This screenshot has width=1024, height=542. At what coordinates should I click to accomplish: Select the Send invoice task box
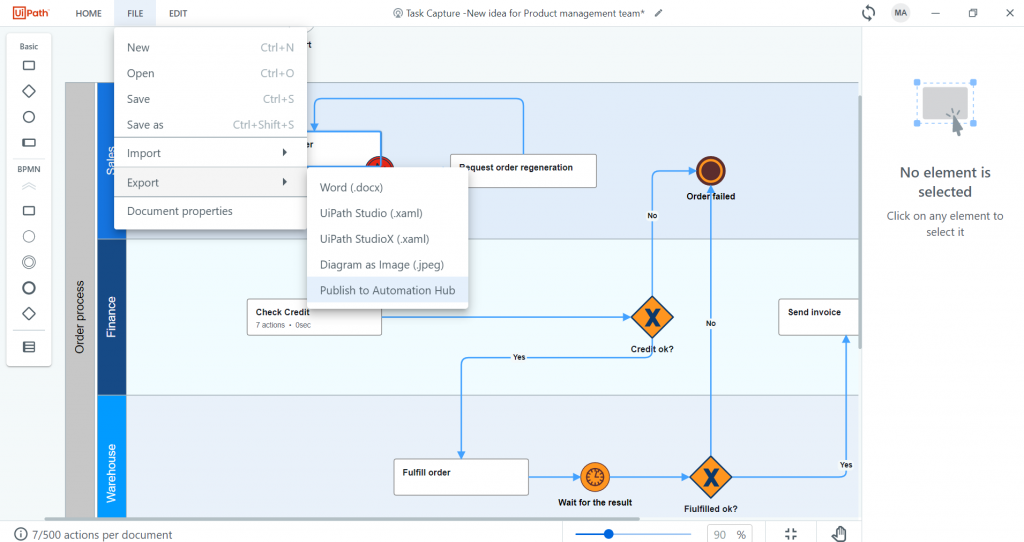coord(818,317)
